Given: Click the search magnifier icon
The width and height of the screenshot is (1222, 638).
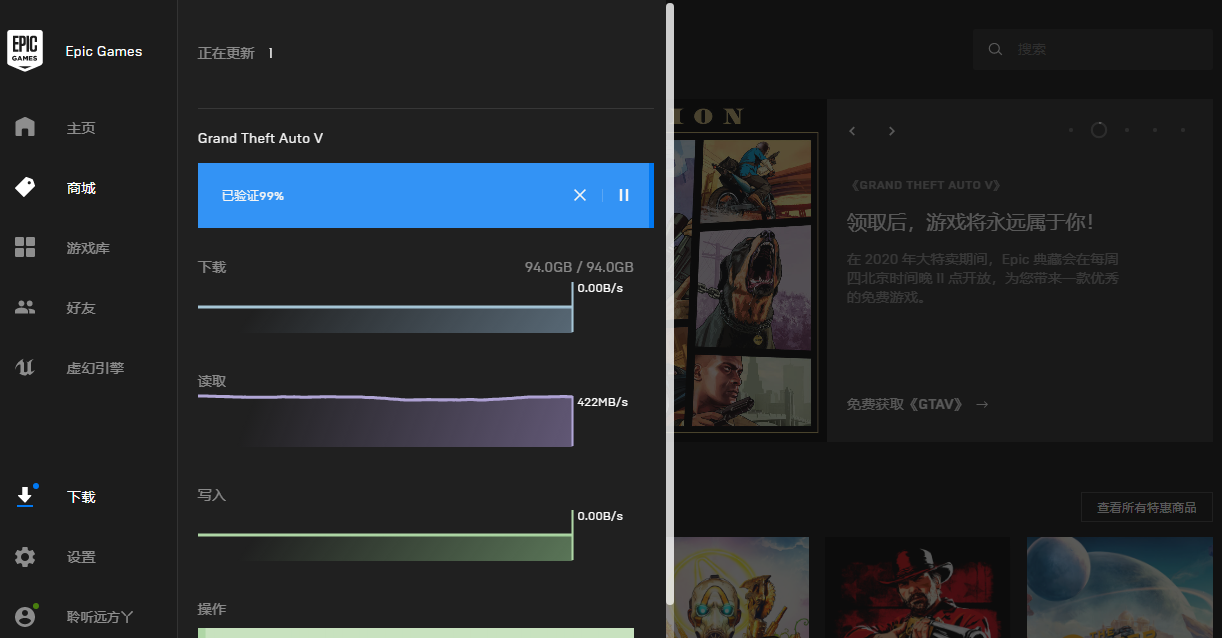Looking at the screenshot, I should coord(995,49).
